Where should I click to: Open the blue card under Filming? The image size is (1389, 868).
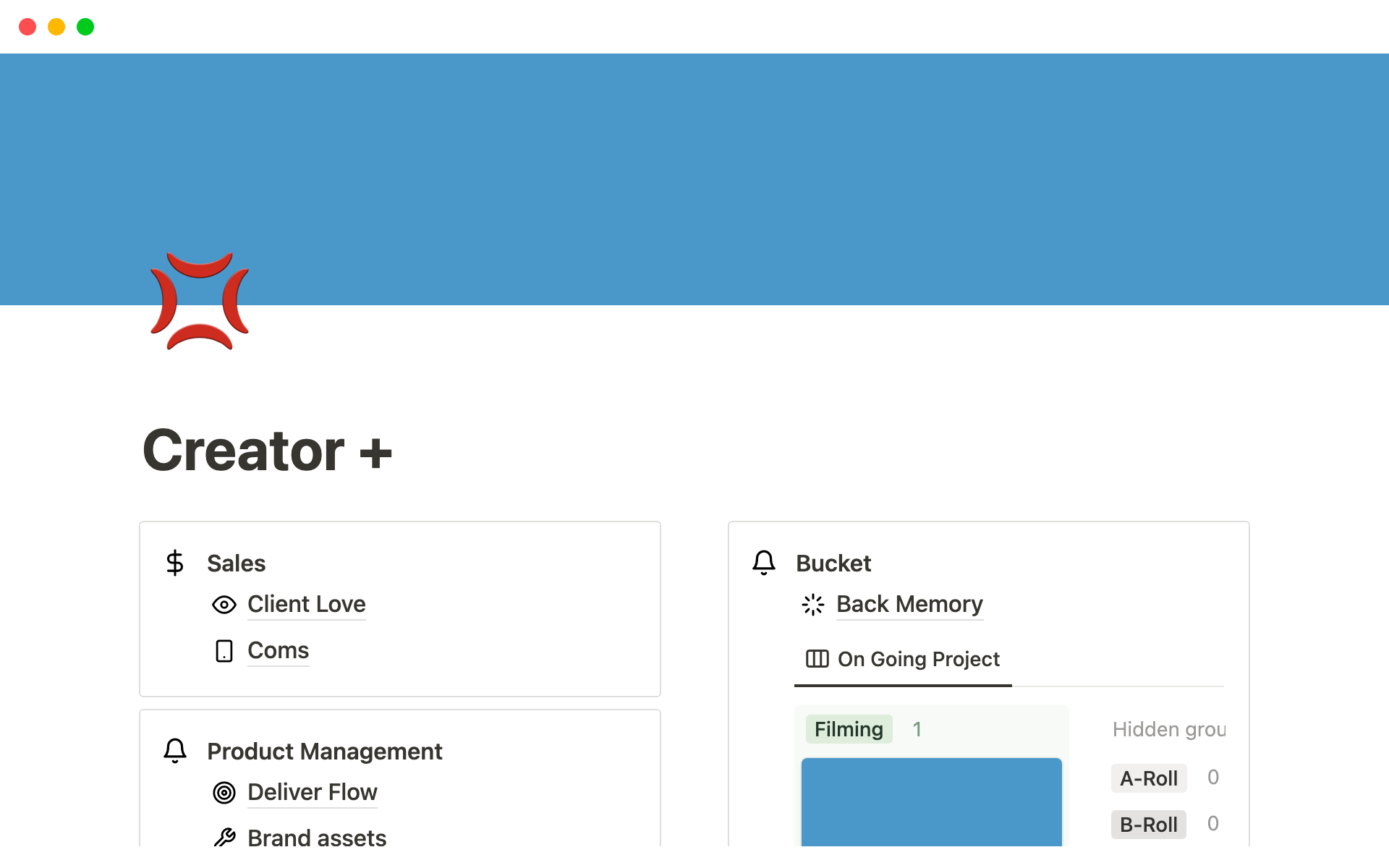pyautogui.click(x=931, y=801)
